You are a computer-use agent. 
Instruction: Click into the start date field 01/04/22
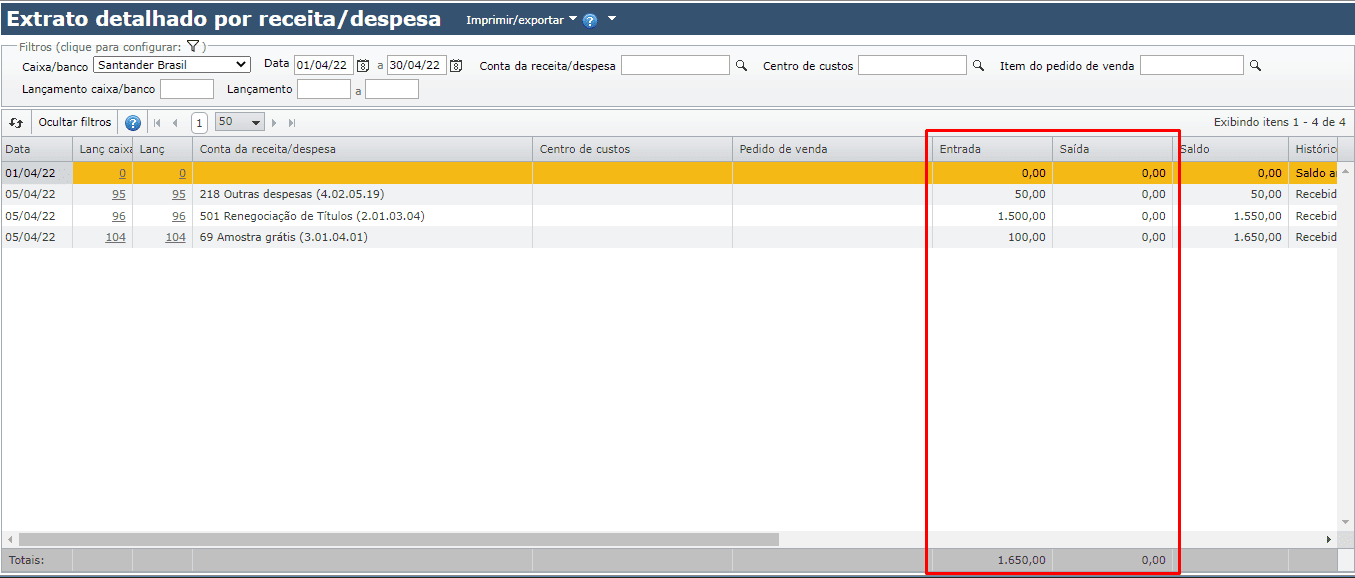[x=323, y=65]
